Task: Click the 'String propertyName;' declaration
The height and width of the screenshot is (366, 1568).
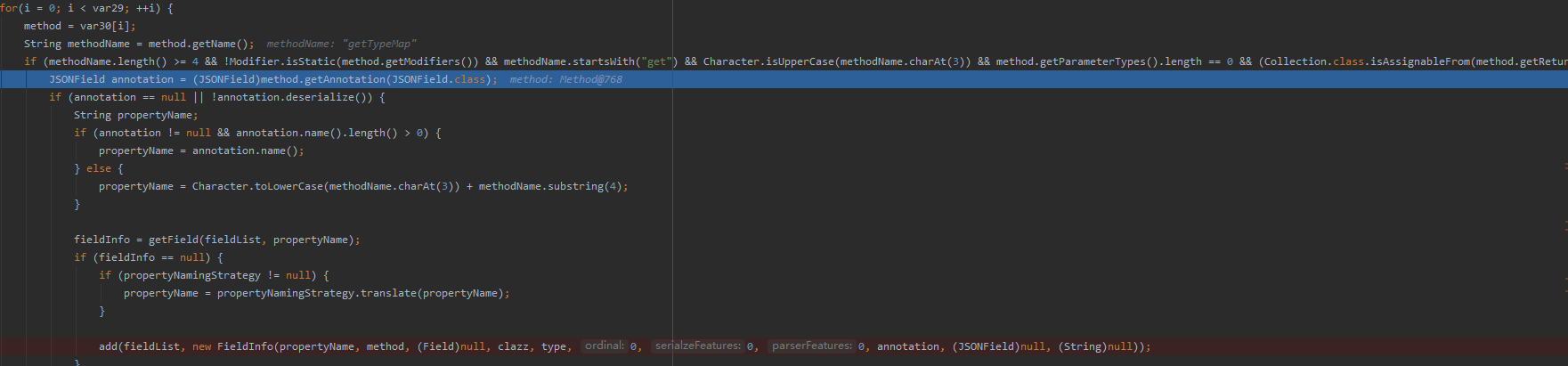Action: pos(136,115)
